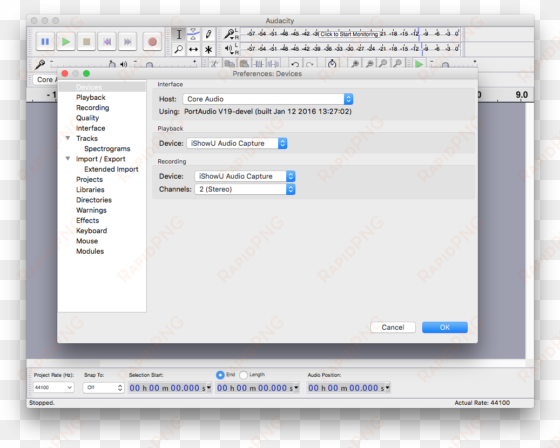Image resolution: width=560 pixels, height=448 pixels.
Task: Collapse the Tracks tree disclosure triangle
Action: pos(68,138)
